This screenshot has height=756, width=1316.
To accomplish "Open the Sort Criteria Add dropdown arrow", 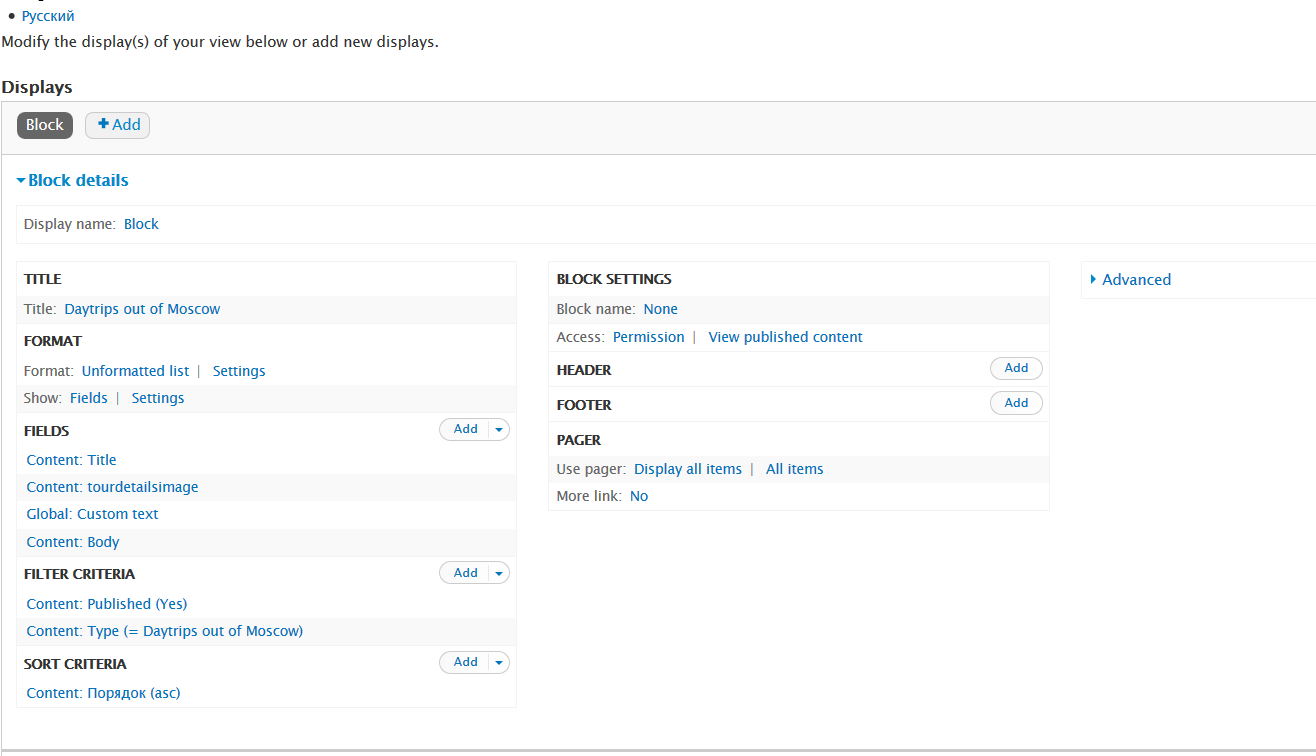I will click(x=499, y=662).
